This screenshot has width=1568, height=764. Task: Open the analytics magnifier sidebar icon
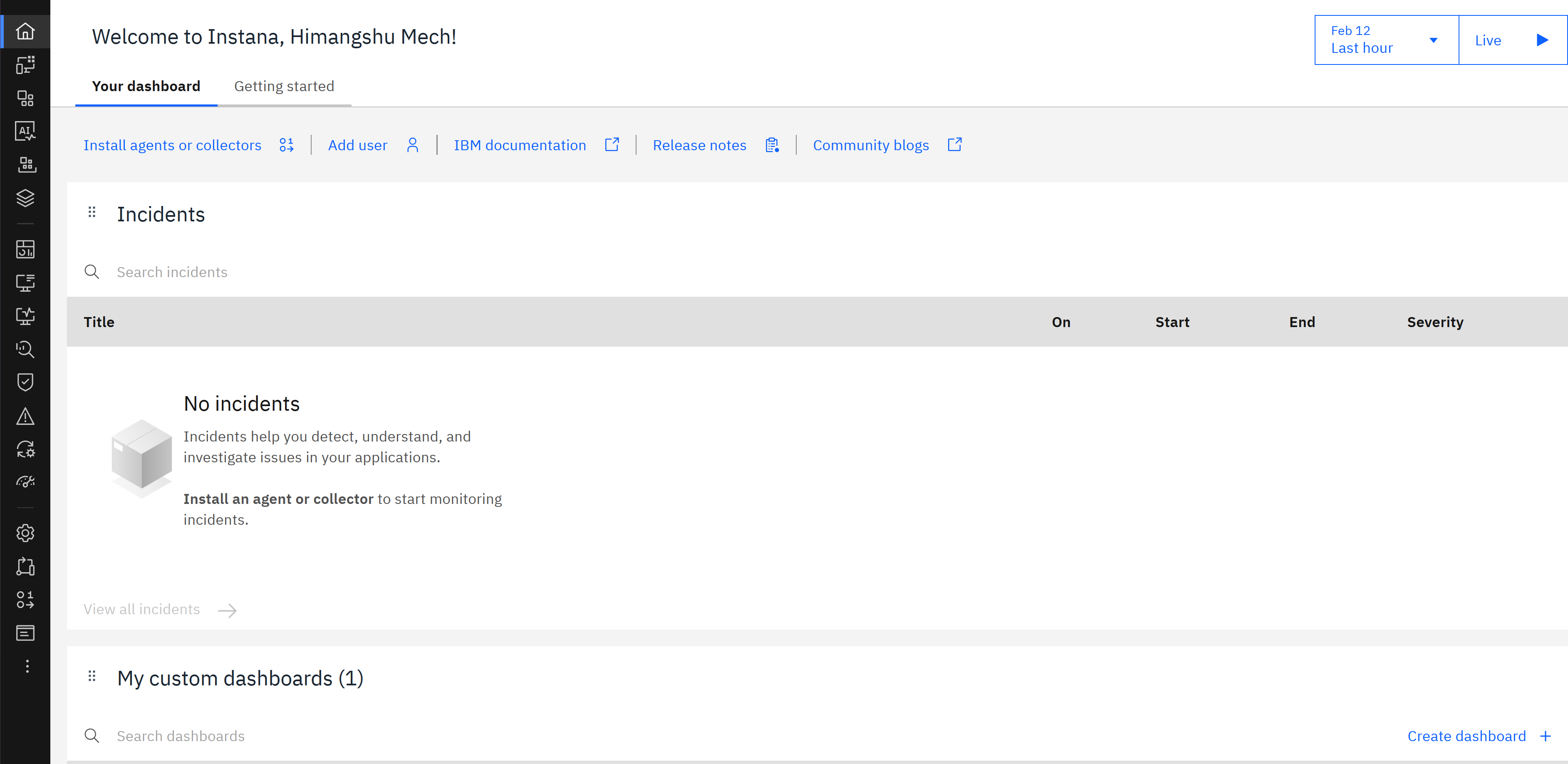tap(25, 350)
